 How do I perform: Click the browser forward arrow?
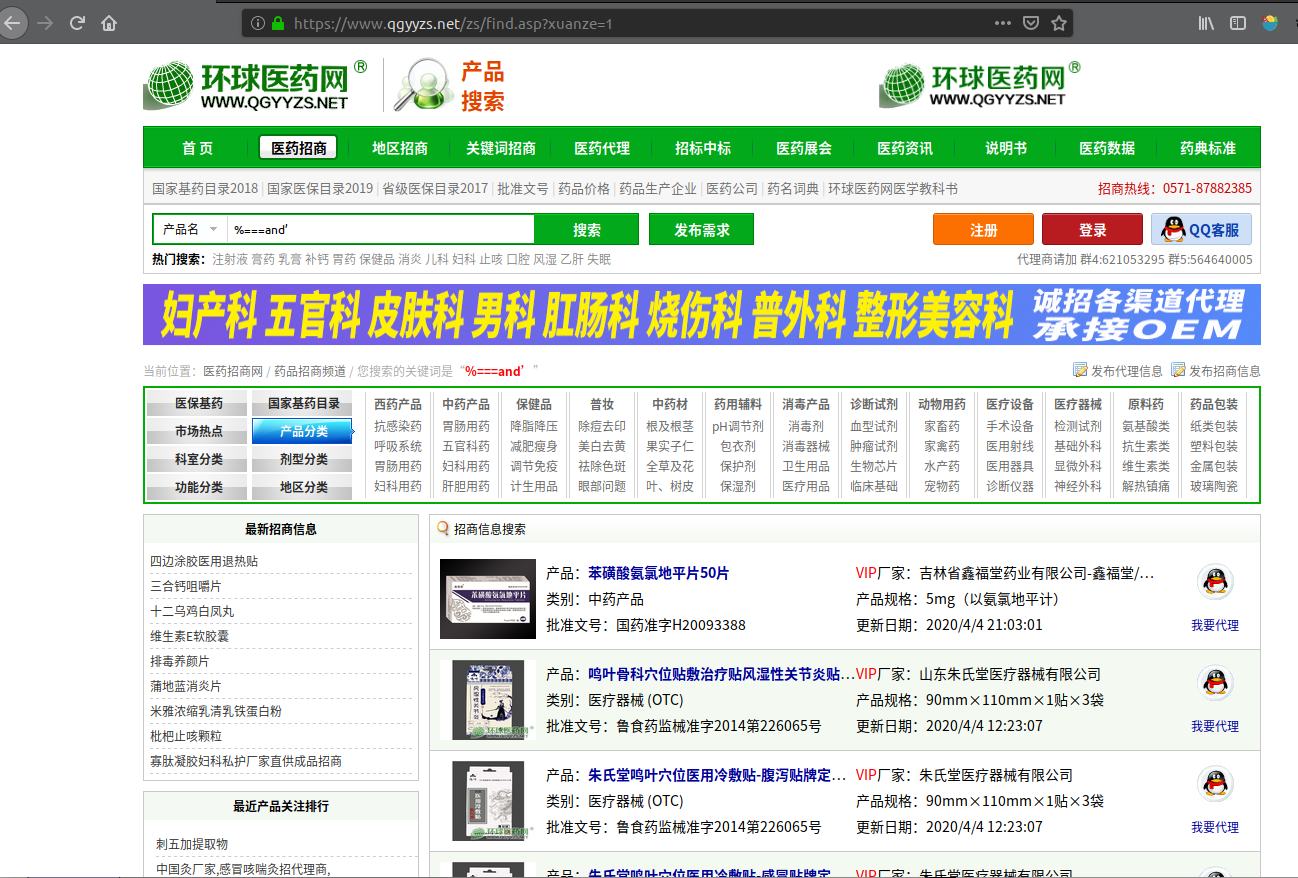pyautogui.click(x=44, y=23)
